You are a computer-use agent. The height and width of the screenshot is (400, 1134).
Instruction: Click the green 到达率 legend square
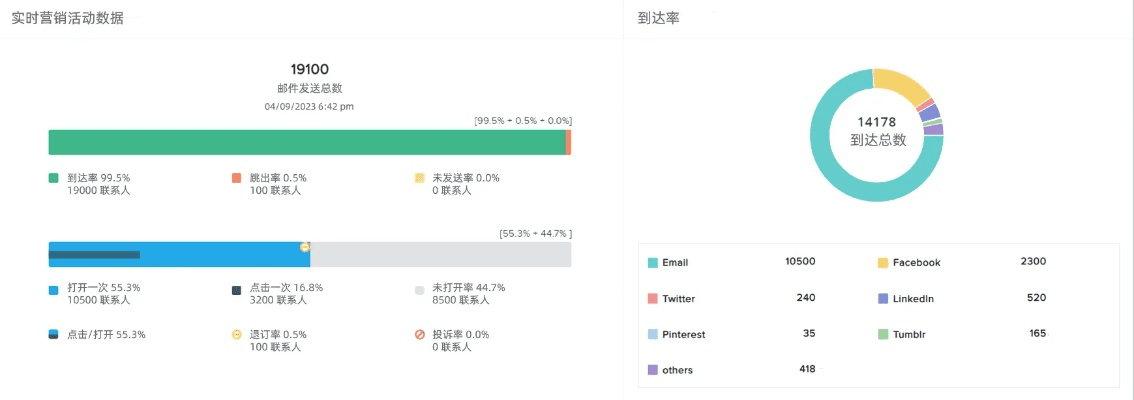(x=54, y=178)
